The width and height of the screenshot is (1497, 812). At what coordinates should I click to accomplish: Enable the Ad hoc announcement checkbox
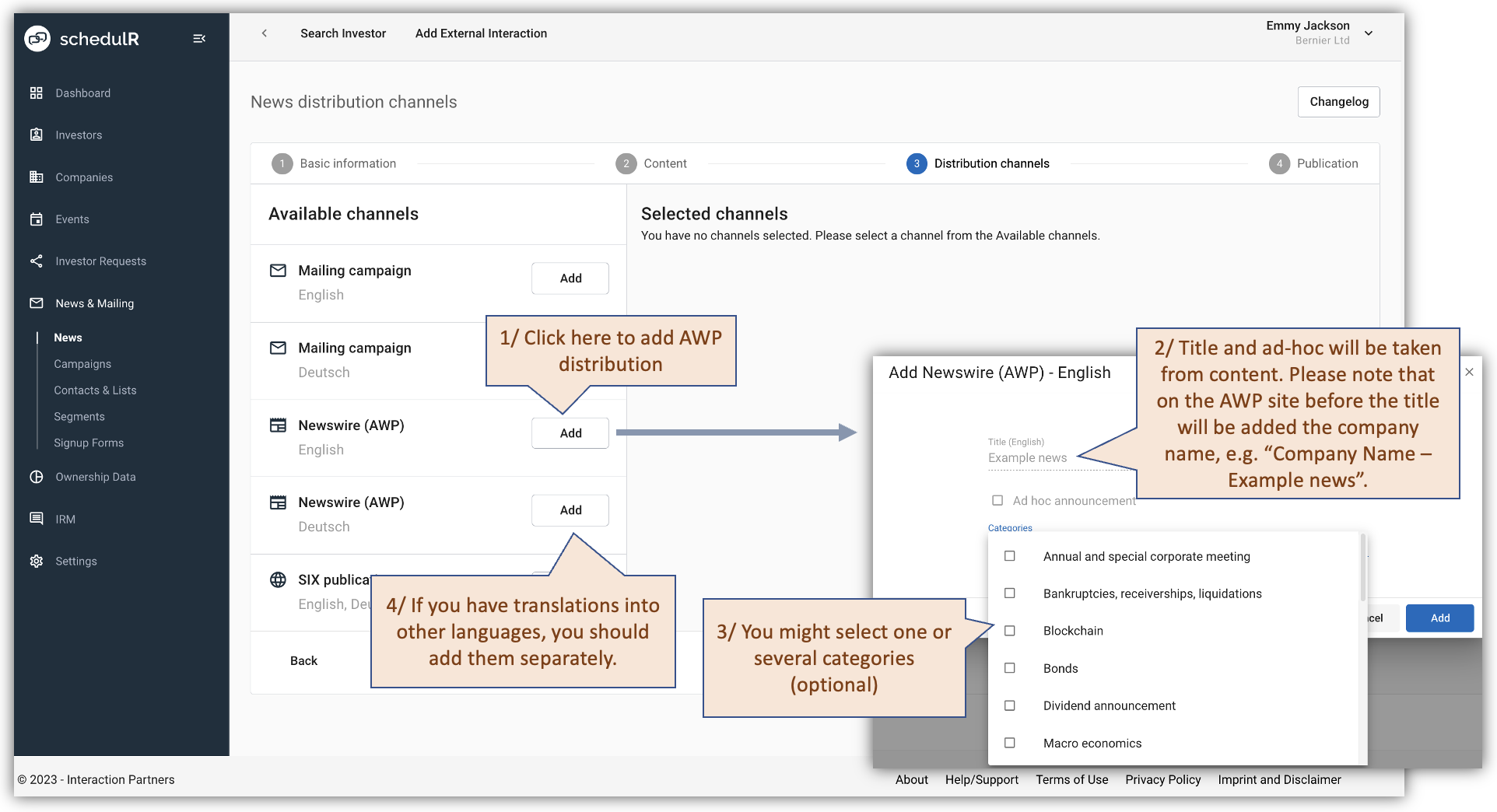pyautogui.click(x=997, y=500)
